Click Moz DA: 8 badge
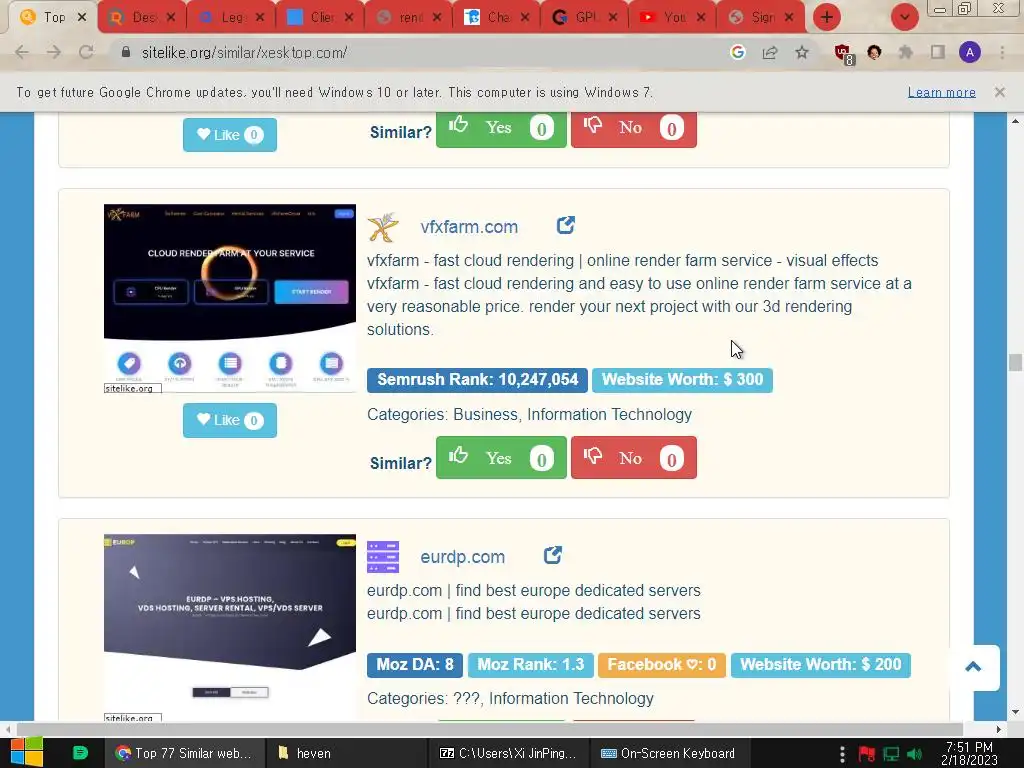 [x=415, y=665]
